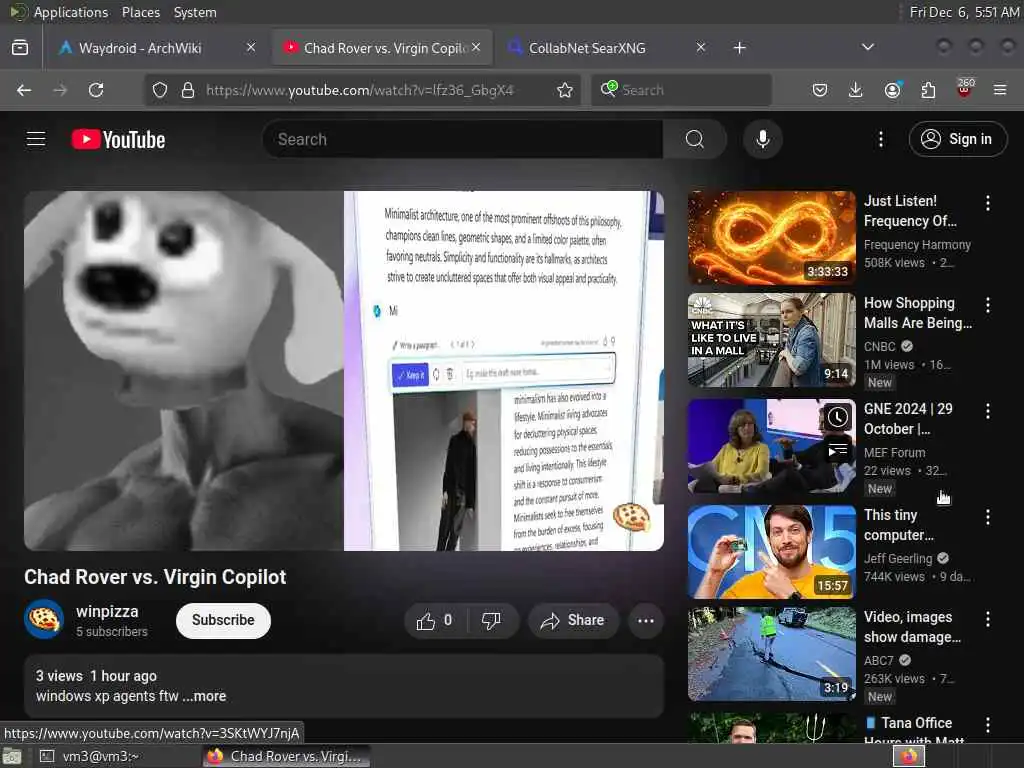The height and width of the screenshot is (768, 1024).
Task: Open options menu for Video, images show damage
Action: (x=987, y=619)
